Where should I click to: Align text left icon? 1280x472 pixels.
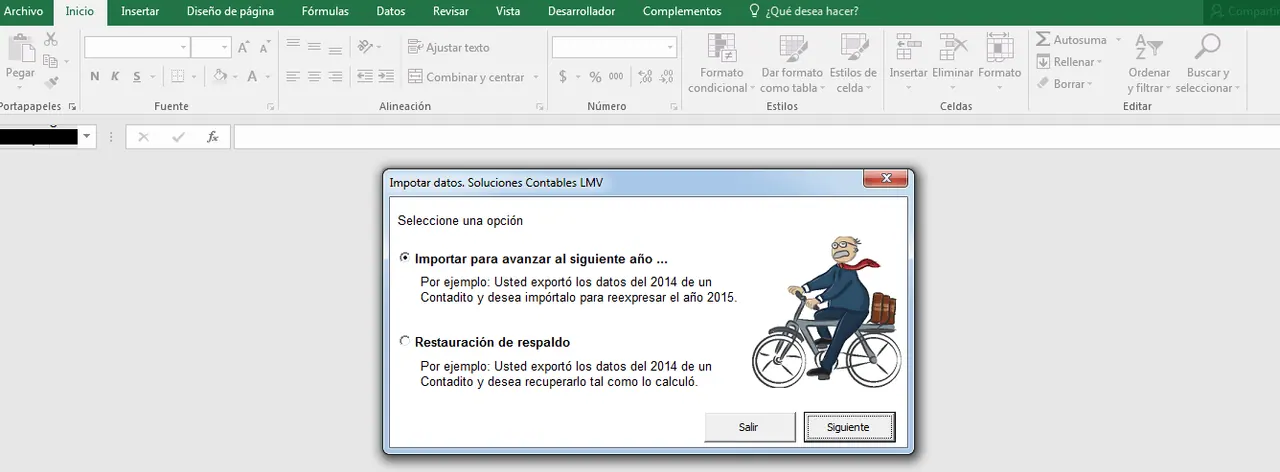293,77
